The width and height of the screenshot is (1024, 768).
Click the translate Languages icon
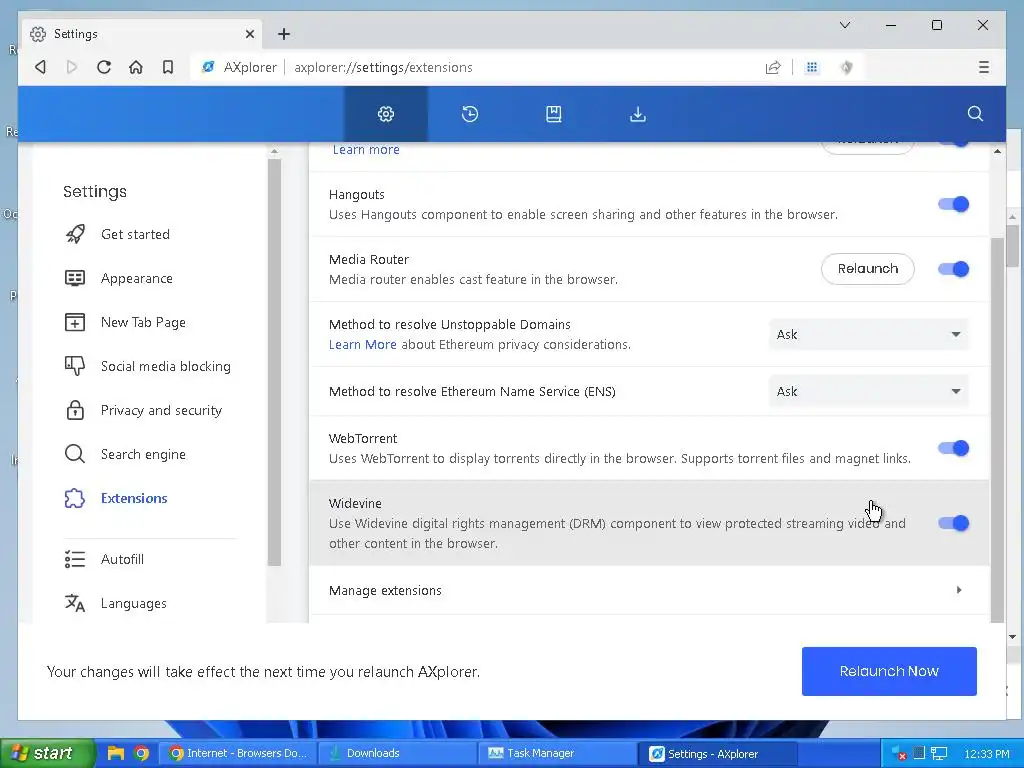pos(75,603)
